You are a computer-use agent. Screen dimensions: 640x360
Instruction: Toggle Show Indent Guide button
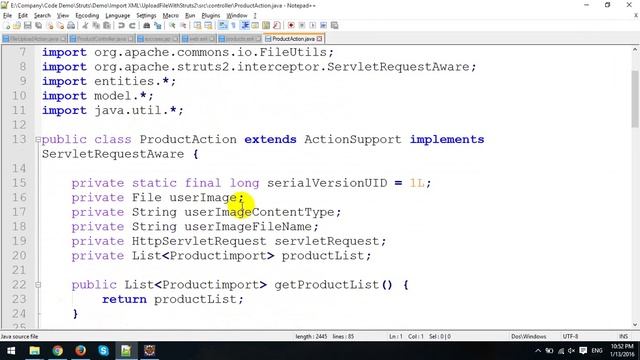click(245, 25)
